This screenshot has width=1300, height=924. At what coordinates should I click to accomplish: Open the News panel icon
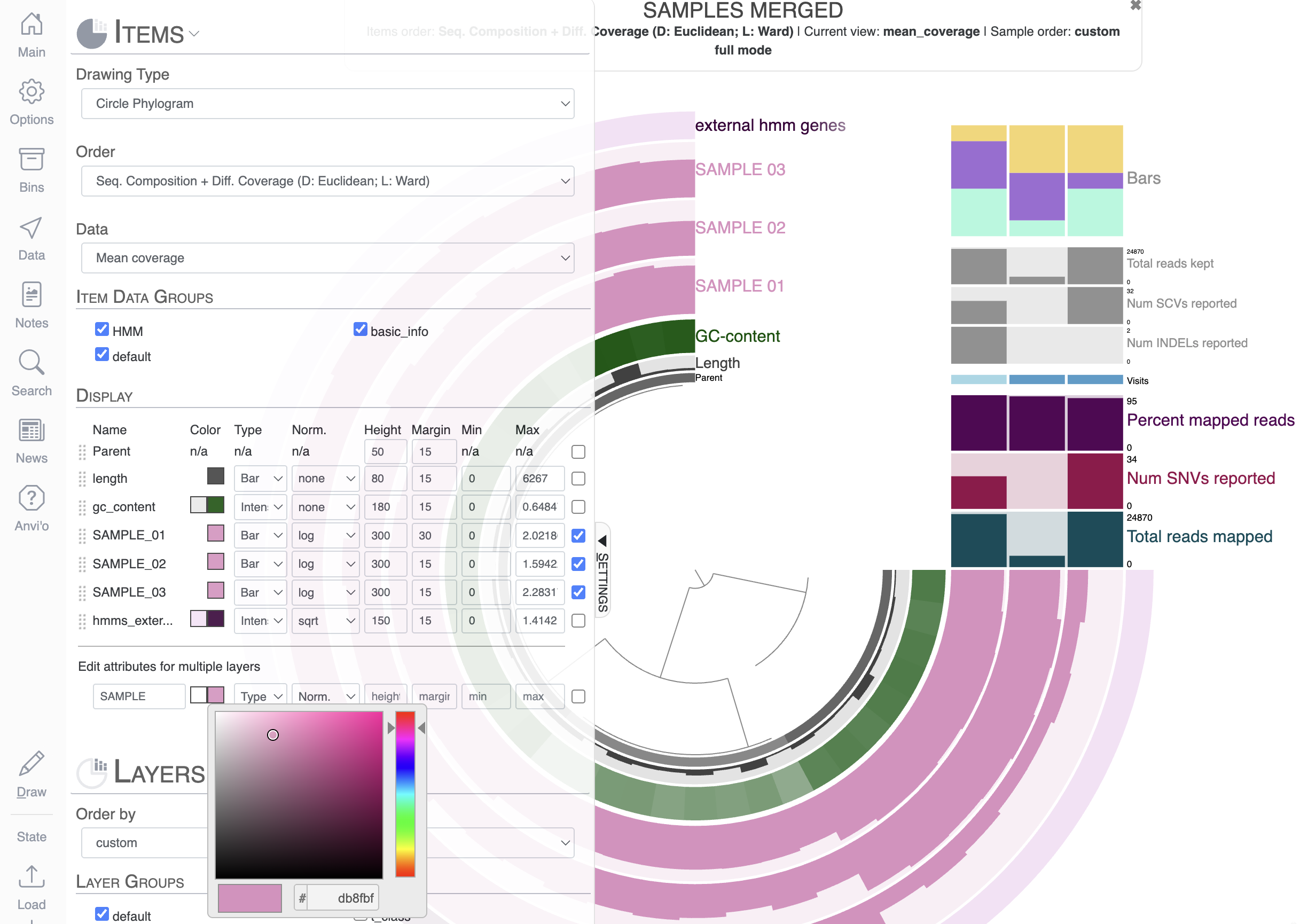tap(32, 430)
